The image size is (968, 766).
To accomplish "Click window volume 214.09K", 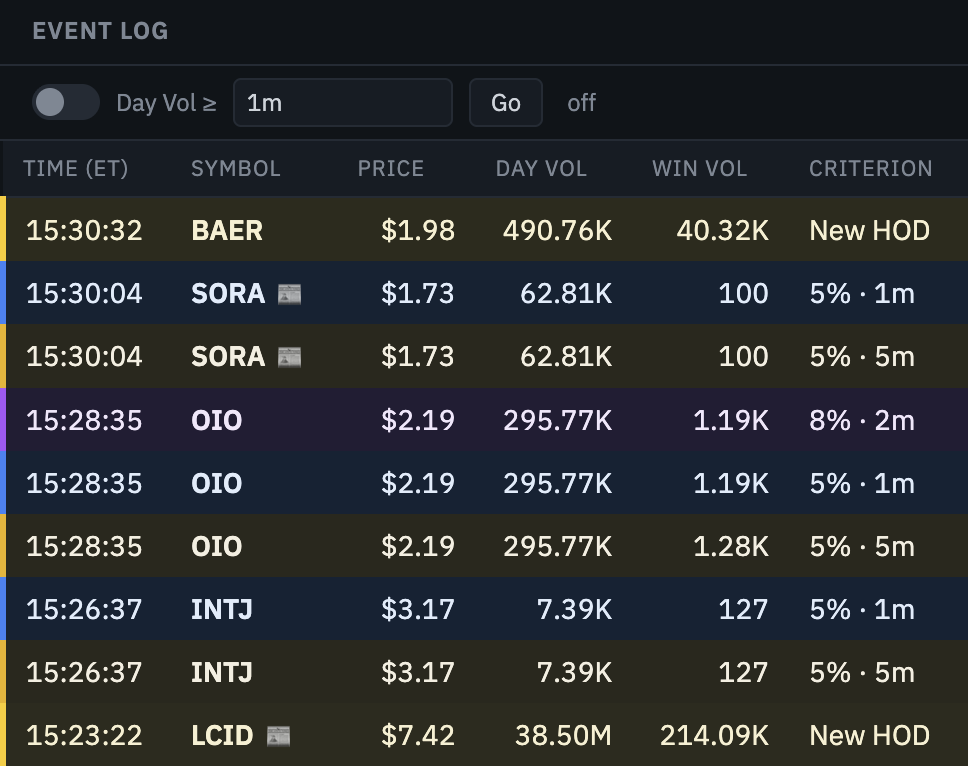I will pyautogui.click(x=714, y=735).
